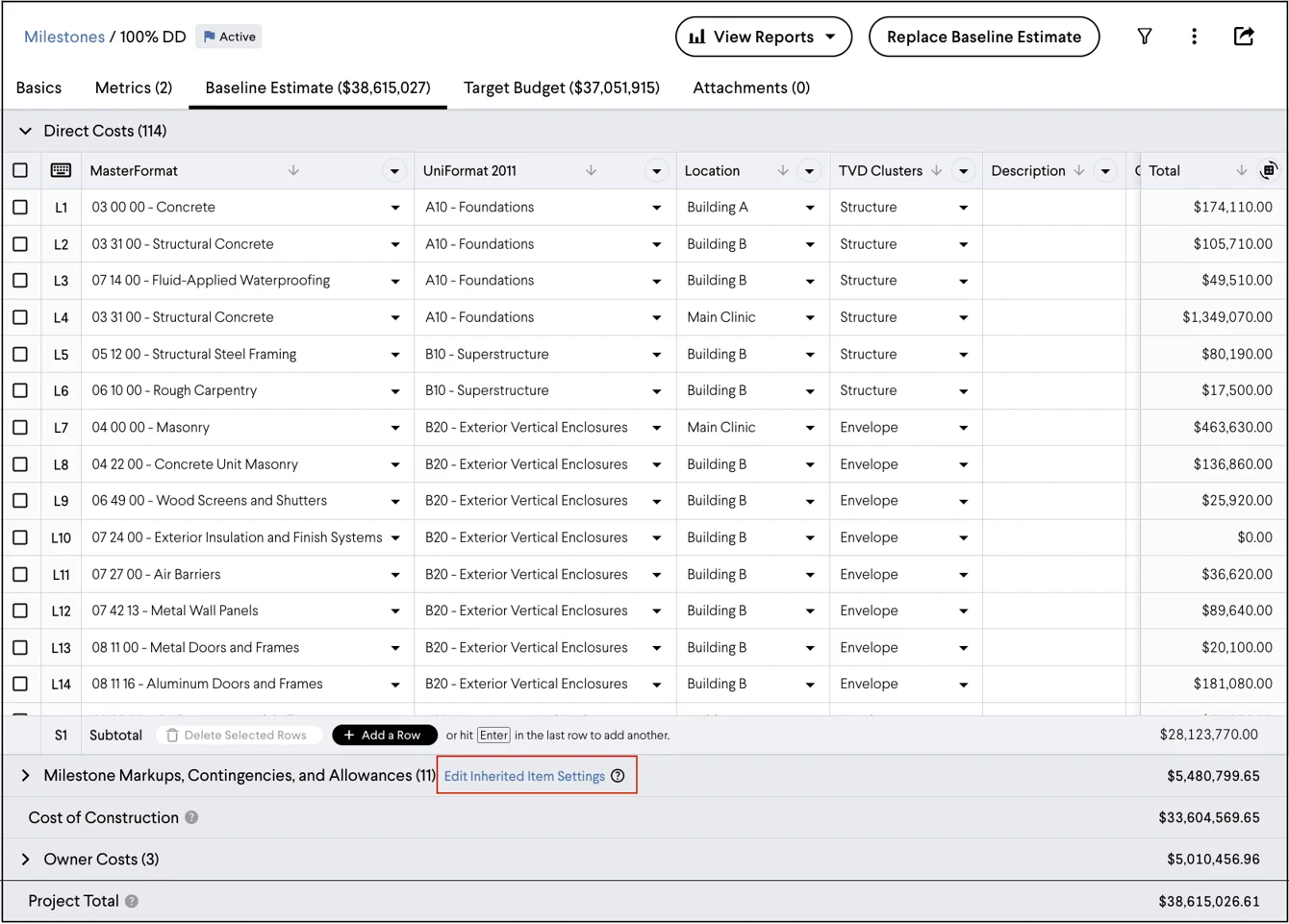
Task: Click the share icon at top right
Action: pos(1244,37)
